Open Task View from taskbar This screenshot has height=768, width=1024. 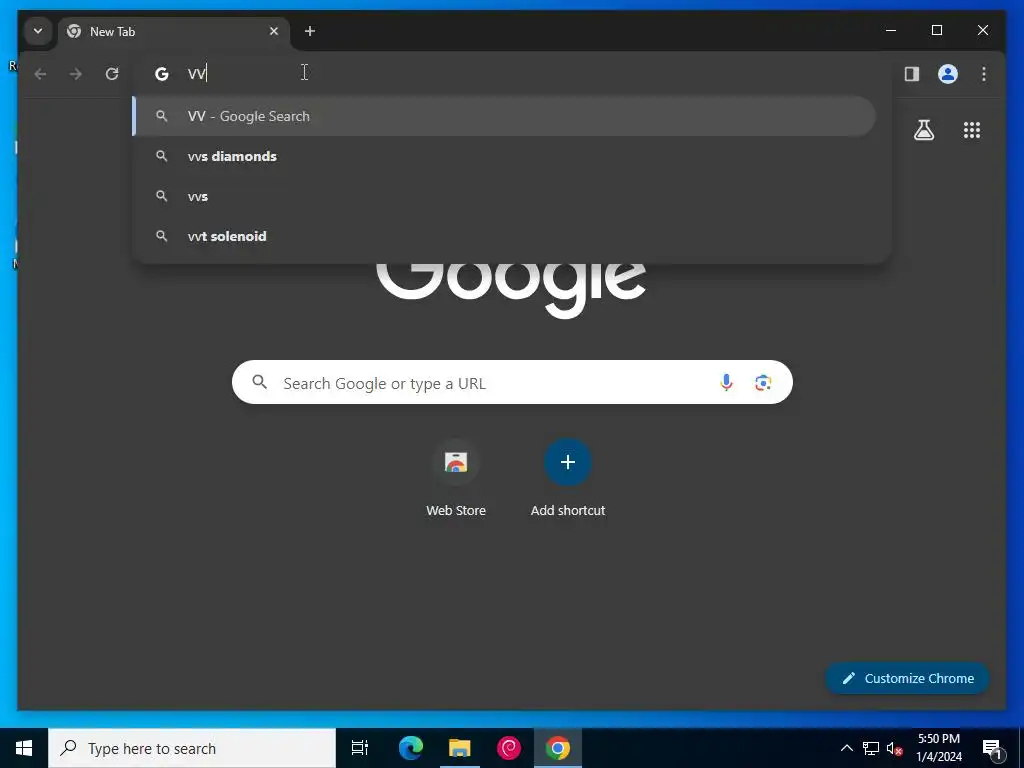click(360, 748)
